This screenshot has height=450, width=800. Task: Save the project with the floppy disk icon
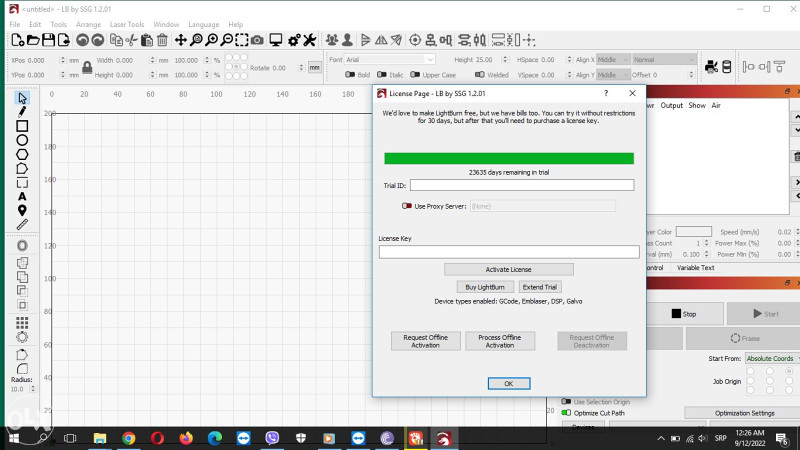[48, 40]
